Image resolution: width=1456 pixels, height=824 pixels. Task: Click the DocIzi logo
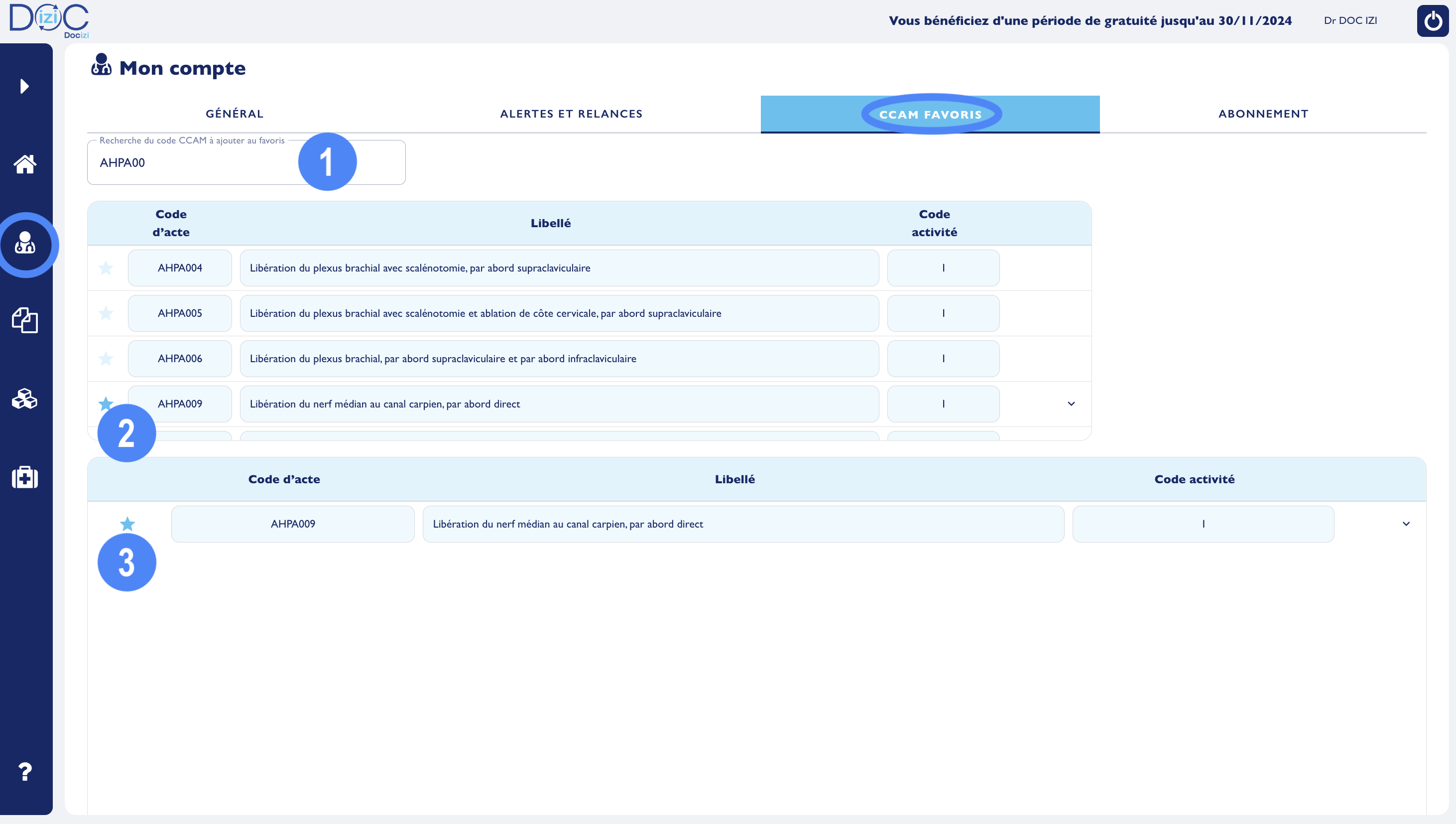50,20
